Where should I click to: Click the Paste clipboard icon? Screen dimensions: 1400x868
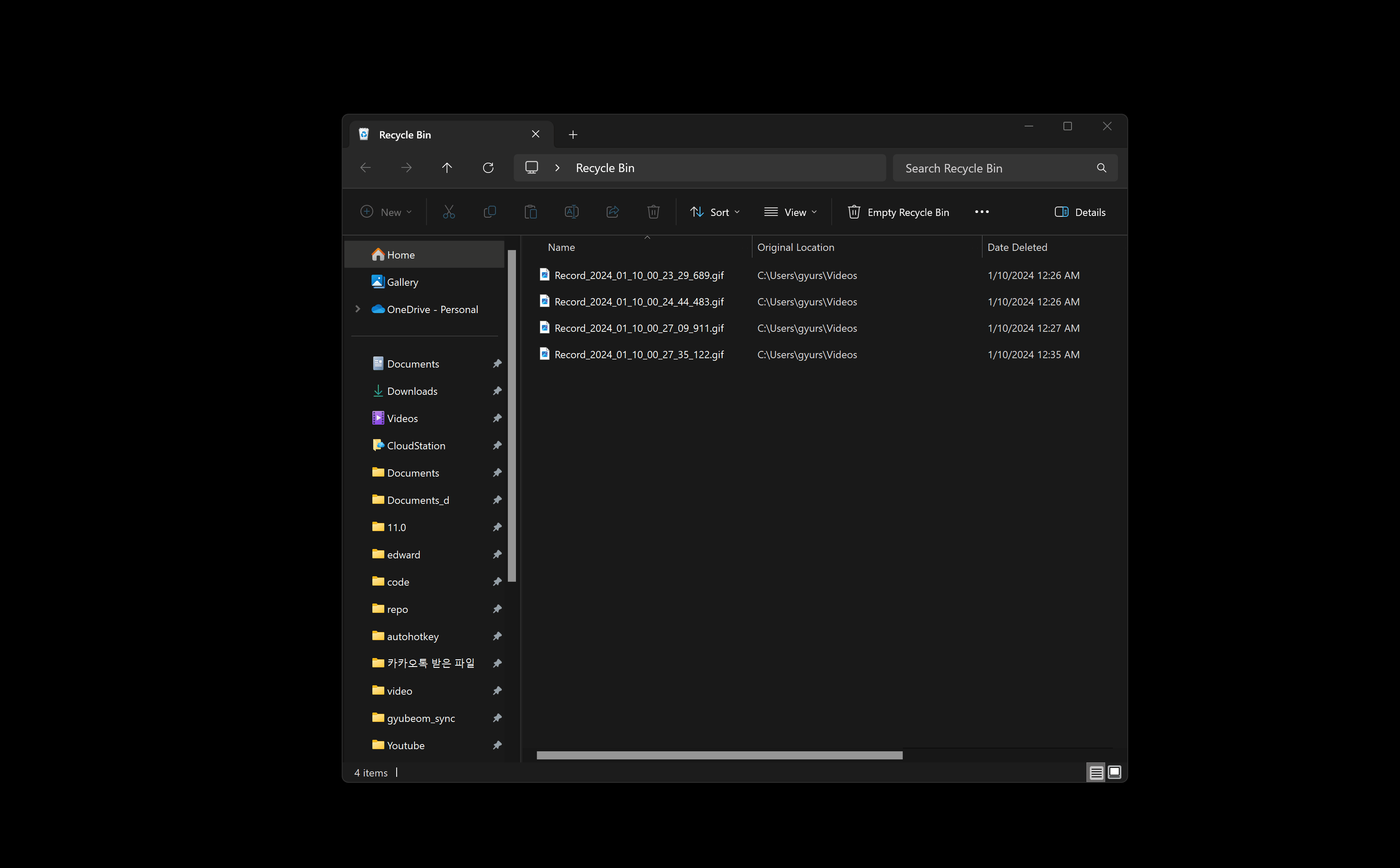coord(530,212)
